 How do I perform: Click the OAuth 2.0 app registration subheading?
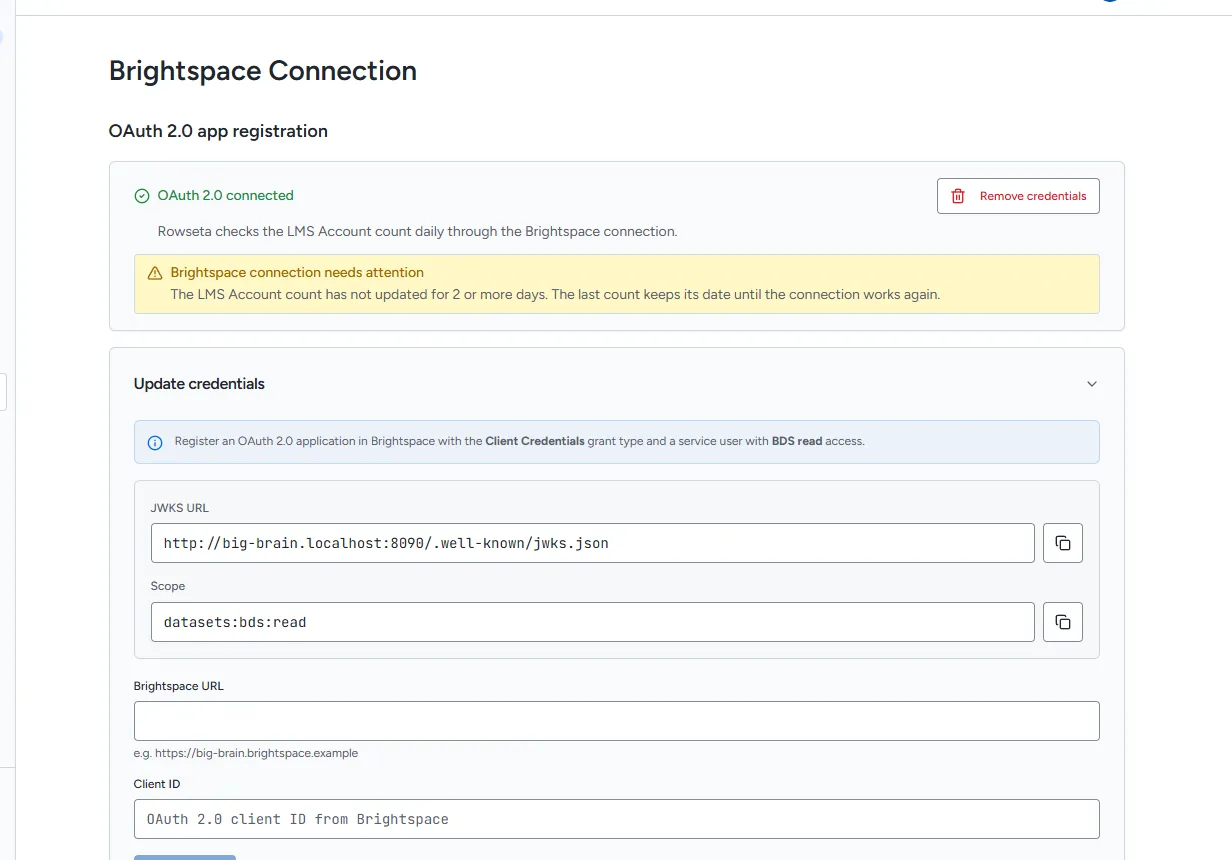point(218,131)
